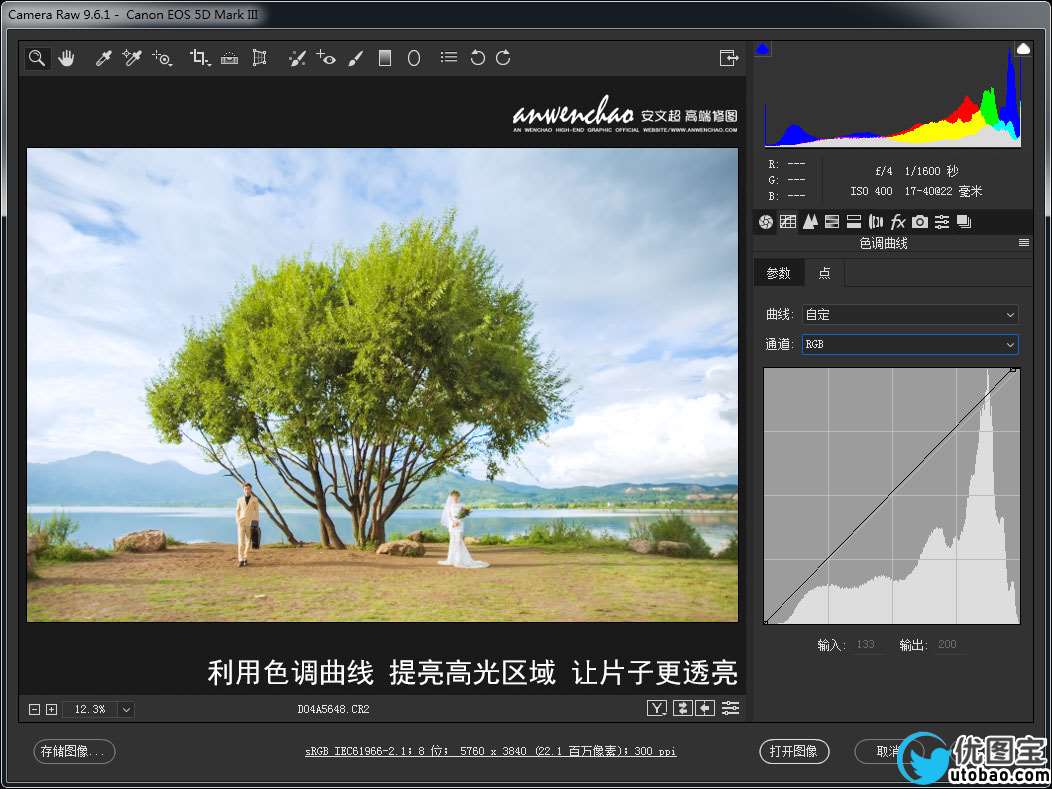Activate the Targeted Adjustment tool
Screen dimensions: 1052x789
(x=162, y=58)
